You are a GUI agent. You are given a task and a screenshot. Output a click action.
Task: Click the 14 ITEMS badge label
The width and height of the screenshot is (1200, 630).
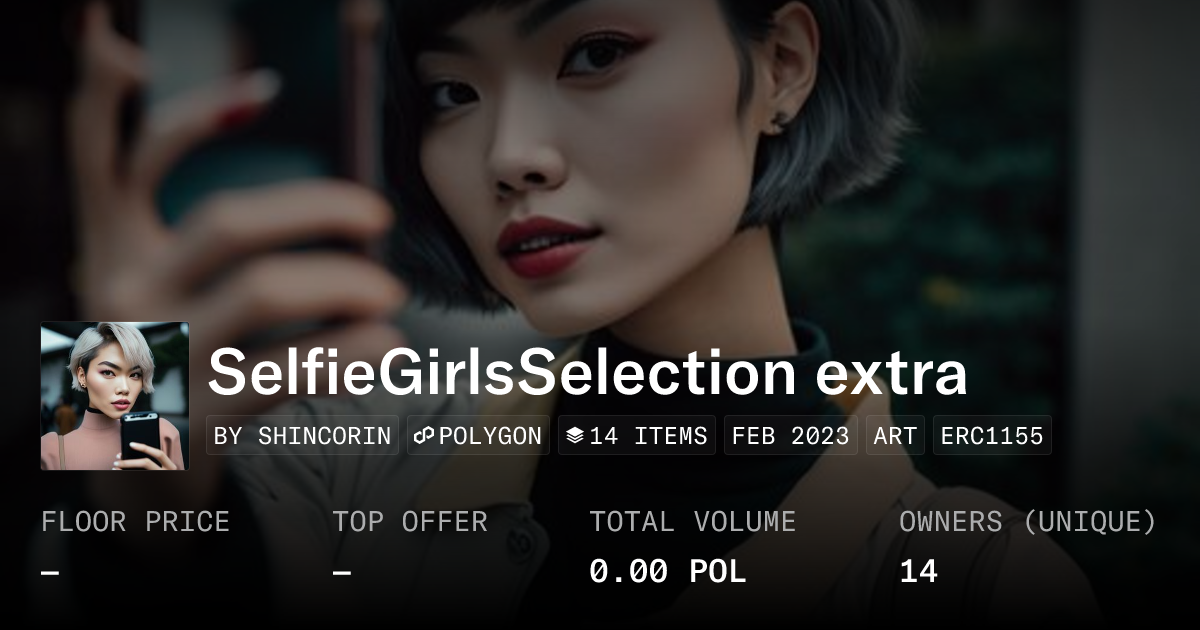648,436
